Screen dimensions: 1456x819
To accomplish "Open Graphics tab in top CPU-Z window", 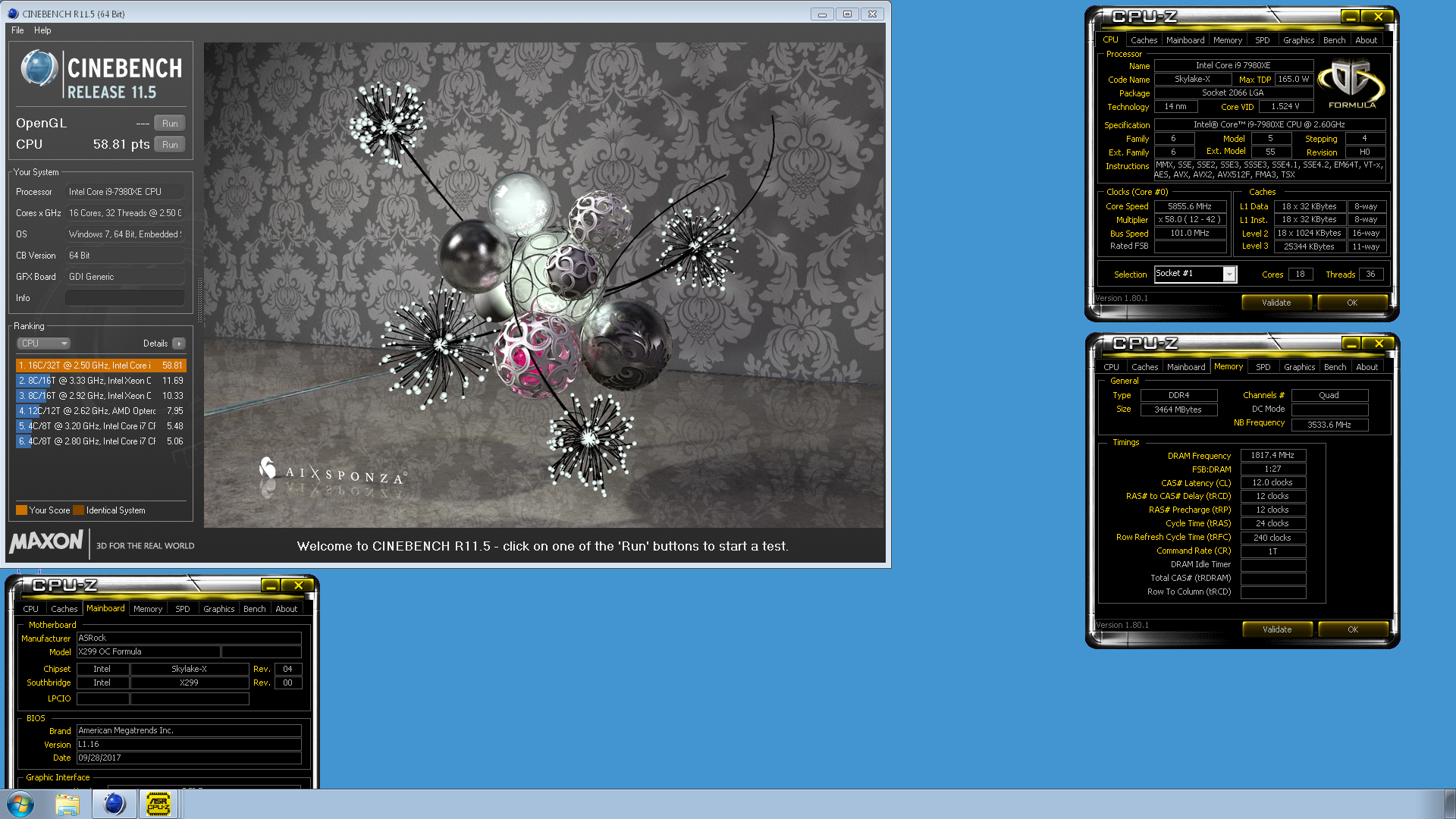I will (1299, 40).
